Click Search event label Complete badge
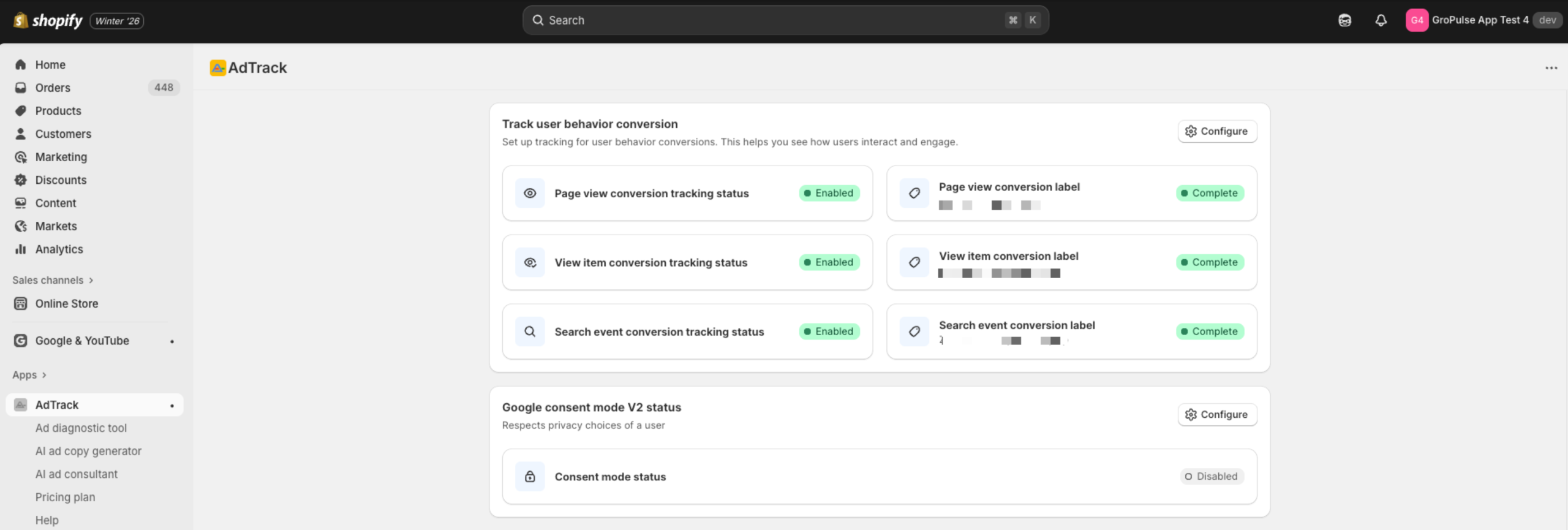This screenshot has width=1568, height=530. 1210,331
